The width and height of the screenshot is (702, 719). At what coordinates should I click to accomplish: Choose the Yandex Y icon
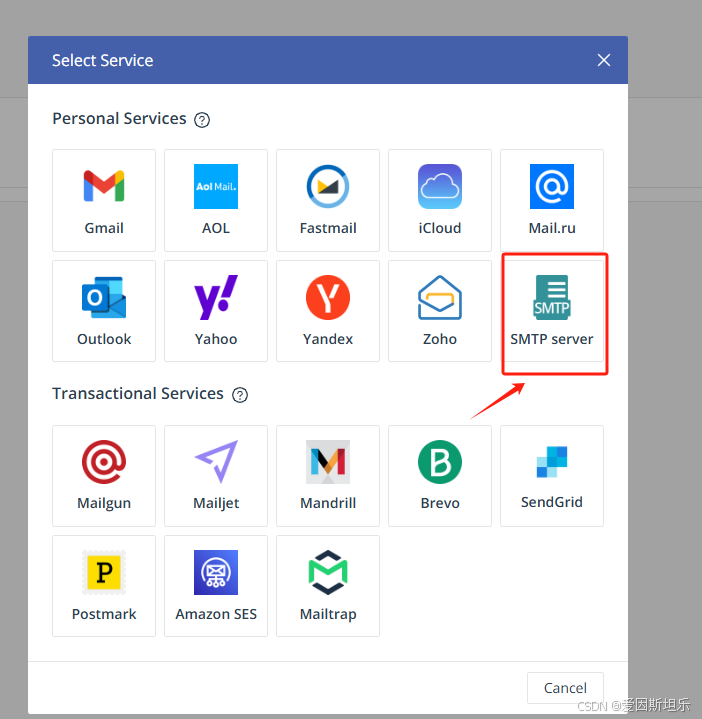(328, 297)
